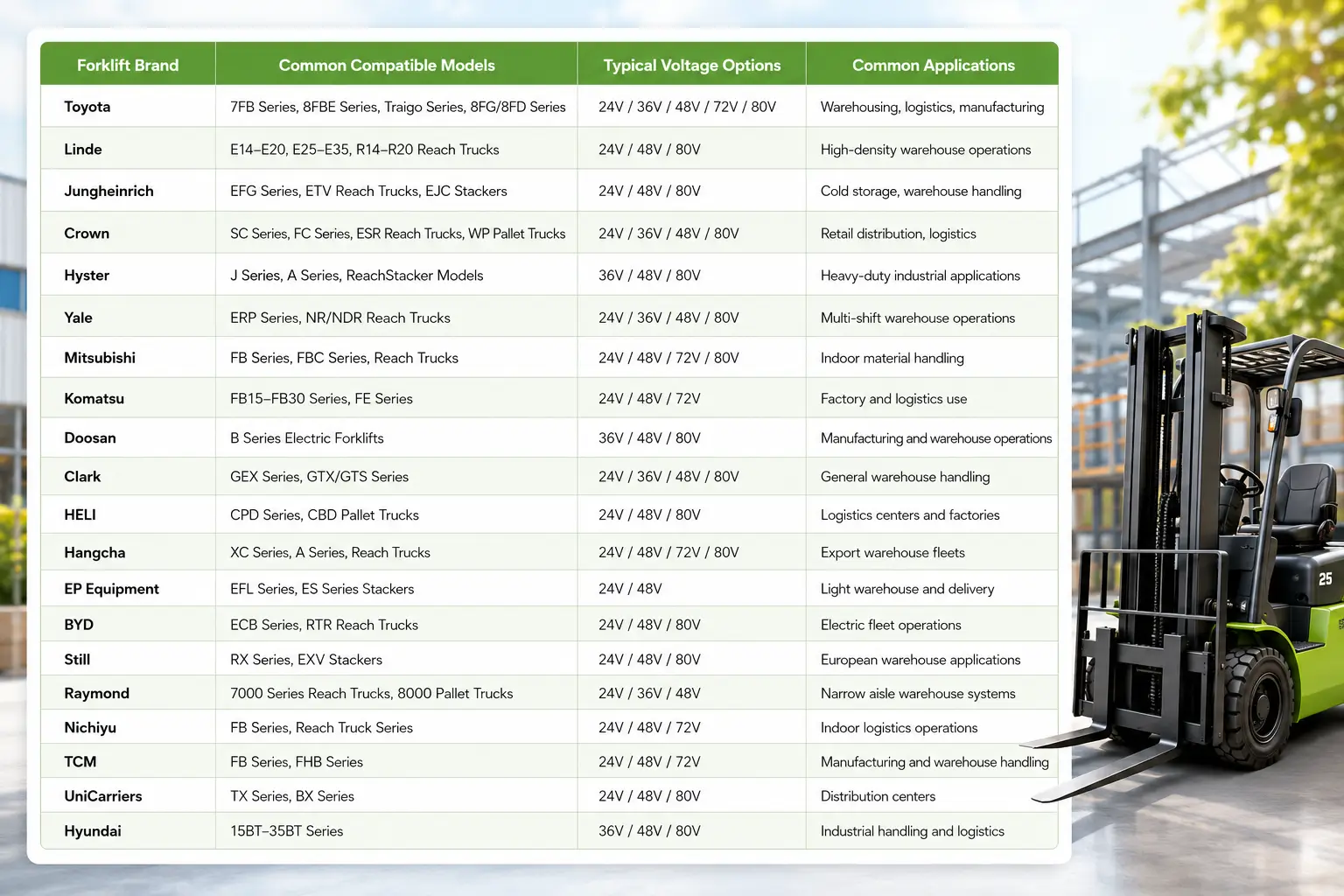Click Industrial handling and logistics cell
1344x896 pixels.
[x=932, y=831]
